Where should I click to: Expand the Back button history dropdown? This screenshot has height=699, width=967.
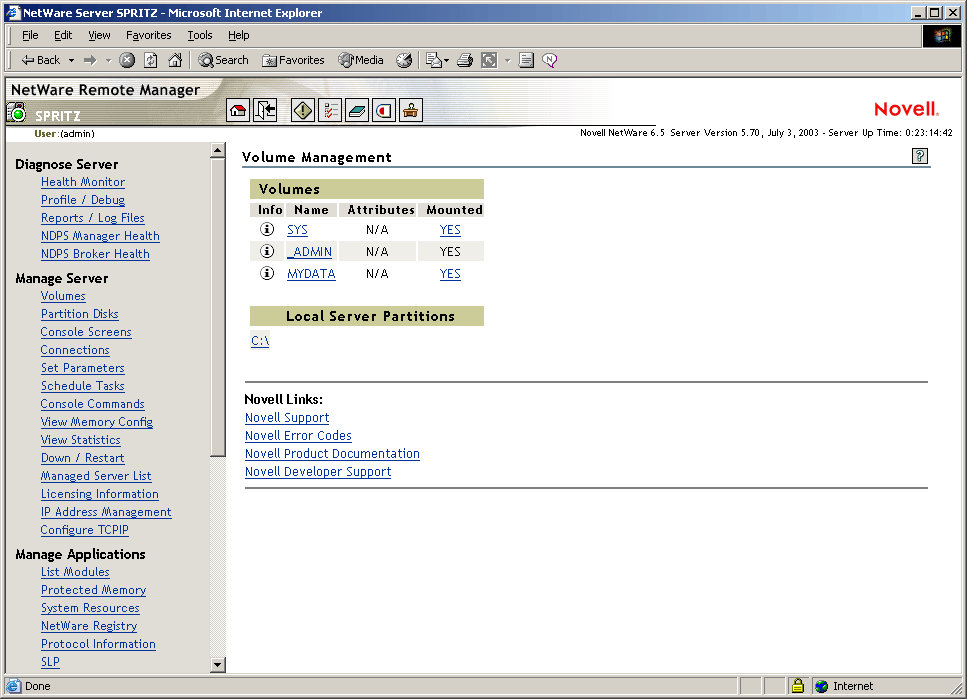coord(70,60)
